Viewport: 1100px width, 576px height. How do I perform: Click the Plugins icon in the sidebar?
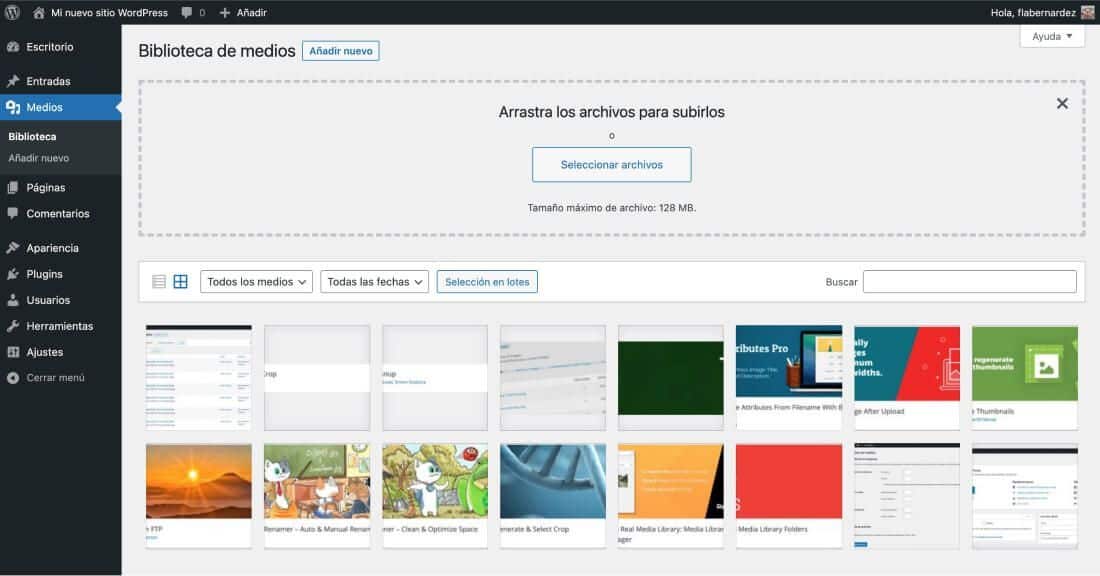coord(13,273)
